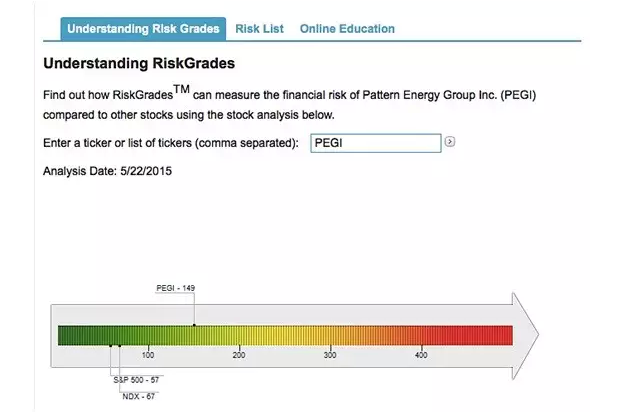
Task: Click the "Enter a ticker" field label
Action: pyautogui.click(x=171, y=143)
